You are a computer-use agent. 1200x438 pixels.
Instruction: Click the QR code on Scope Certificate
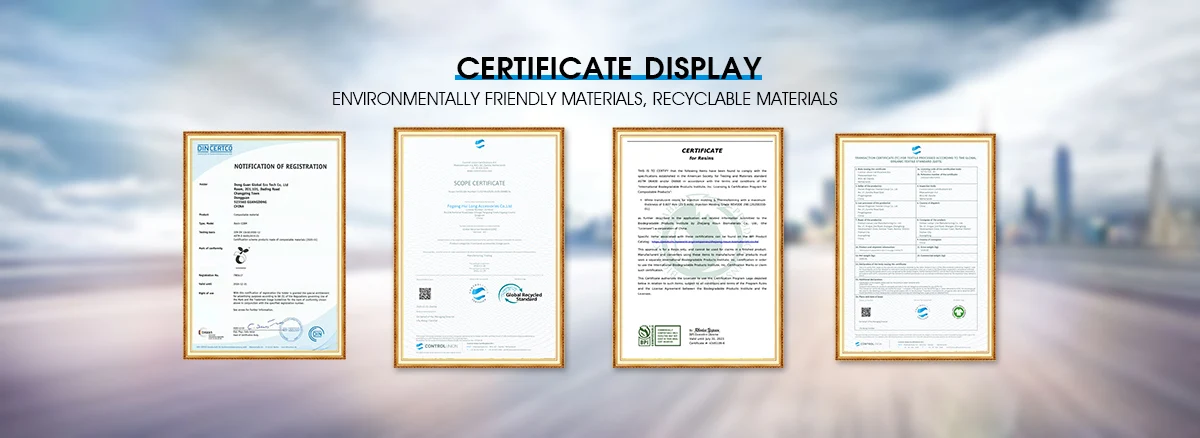[423, 293]
